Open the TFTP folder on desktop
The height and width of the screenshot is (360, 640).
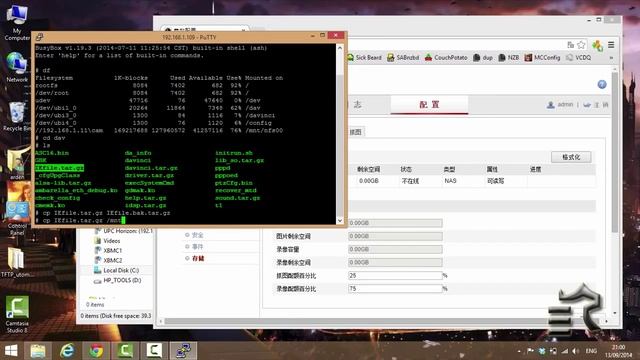click(x=16, y=261)
